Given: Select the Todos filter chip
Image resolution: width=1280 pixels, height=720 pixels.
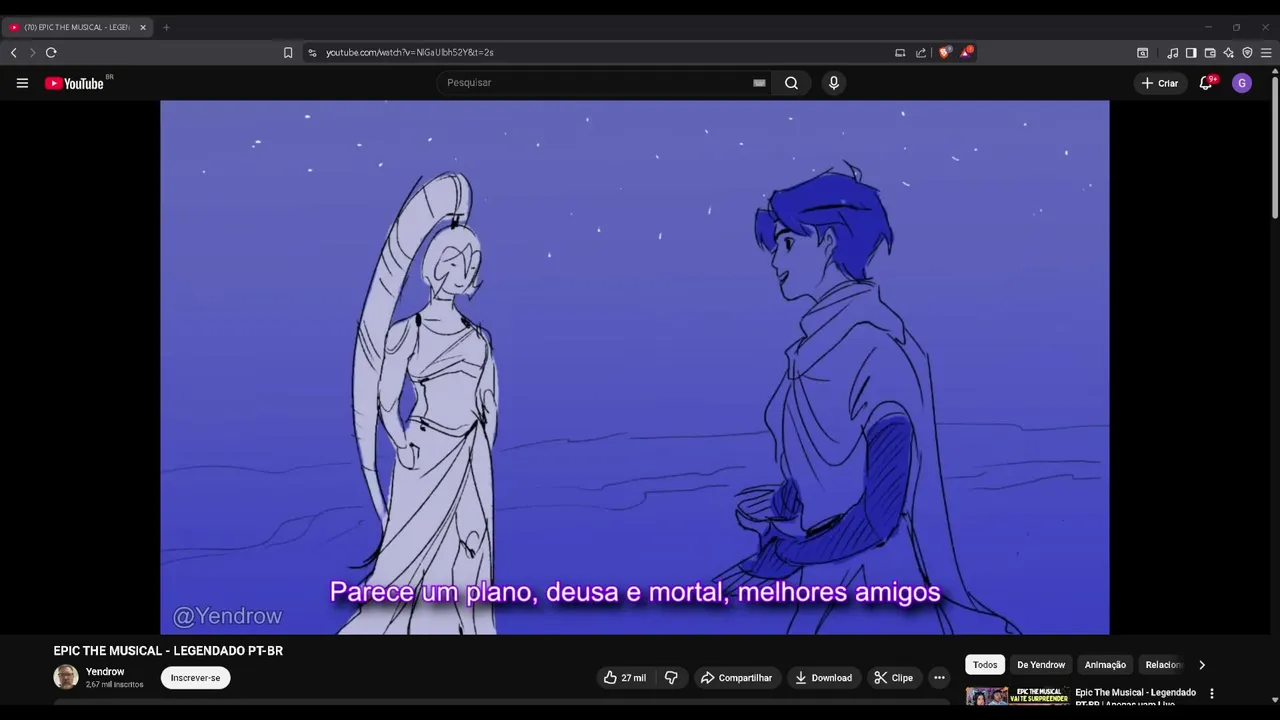Looking at the screenshot, I should pos(985,665).
